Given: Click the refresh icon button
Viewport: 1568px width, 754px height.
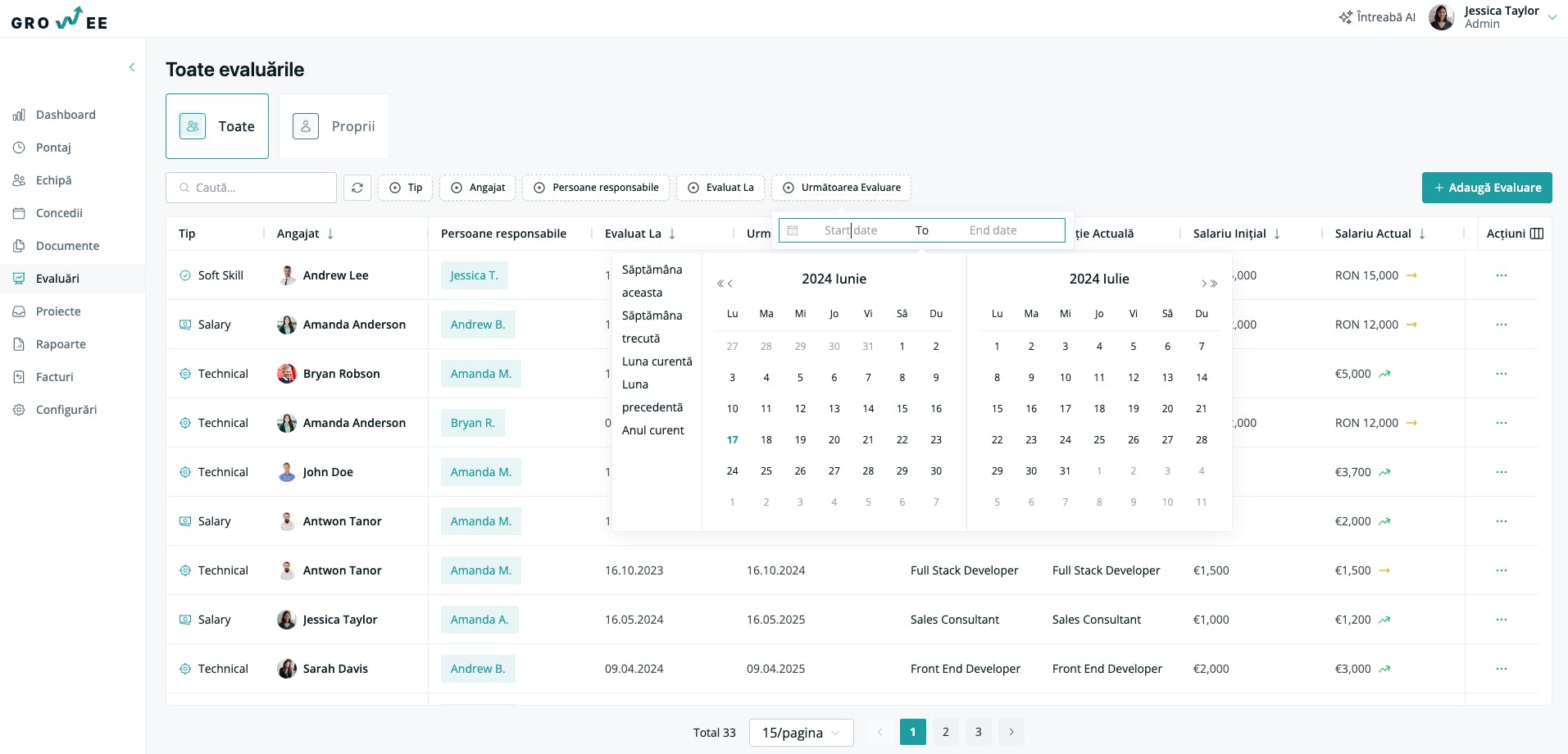Looking at the screenshot, I should pyautogui.click(x=357, y=188).
